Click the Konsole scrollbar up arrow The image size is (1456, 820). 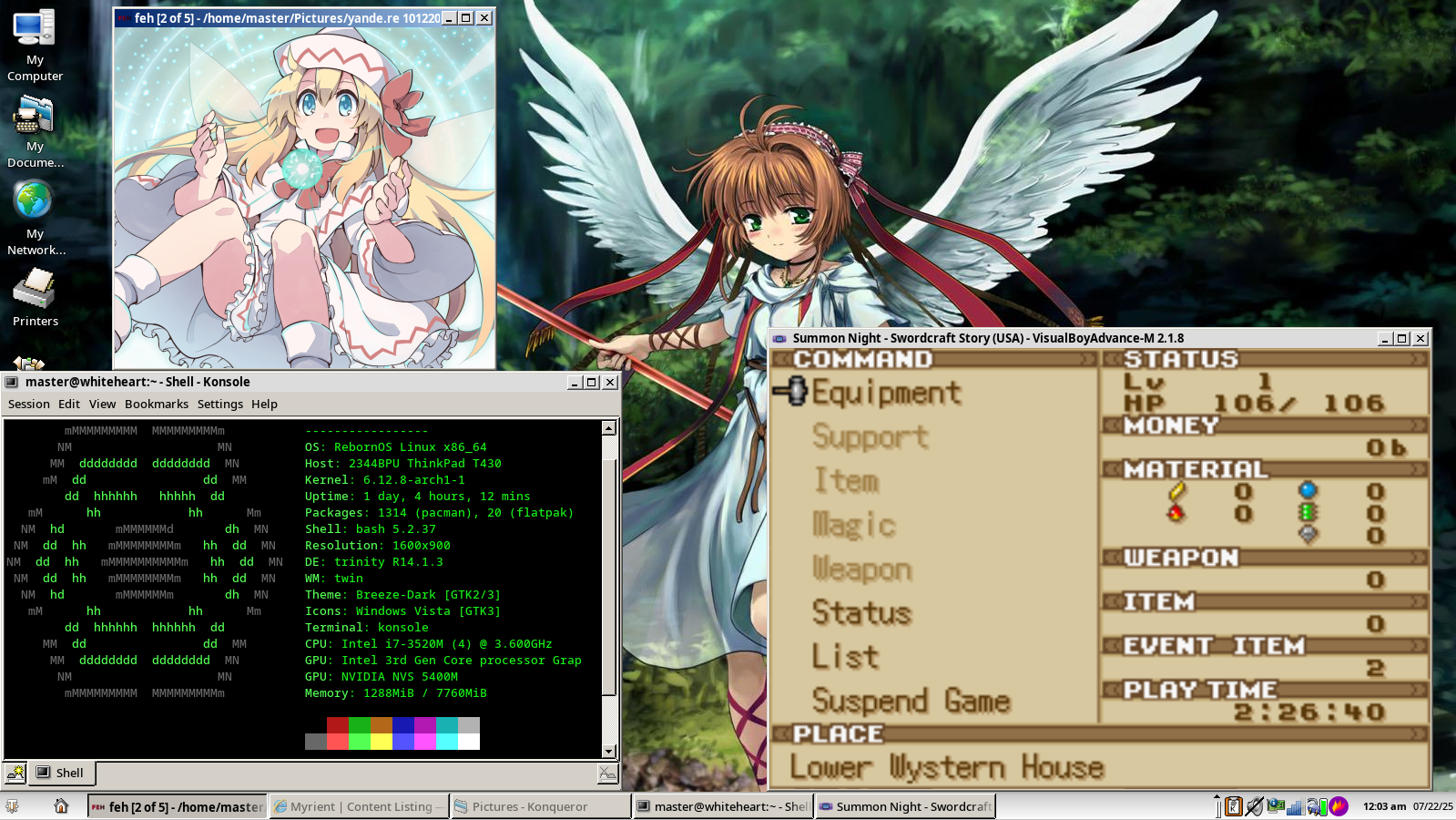609,428
